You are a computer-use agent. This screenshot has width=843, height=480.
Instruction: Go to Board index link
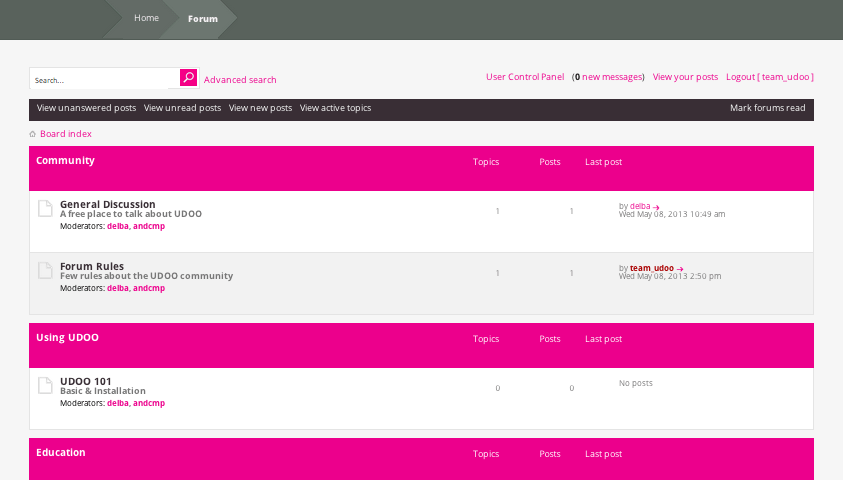(66, 134)
